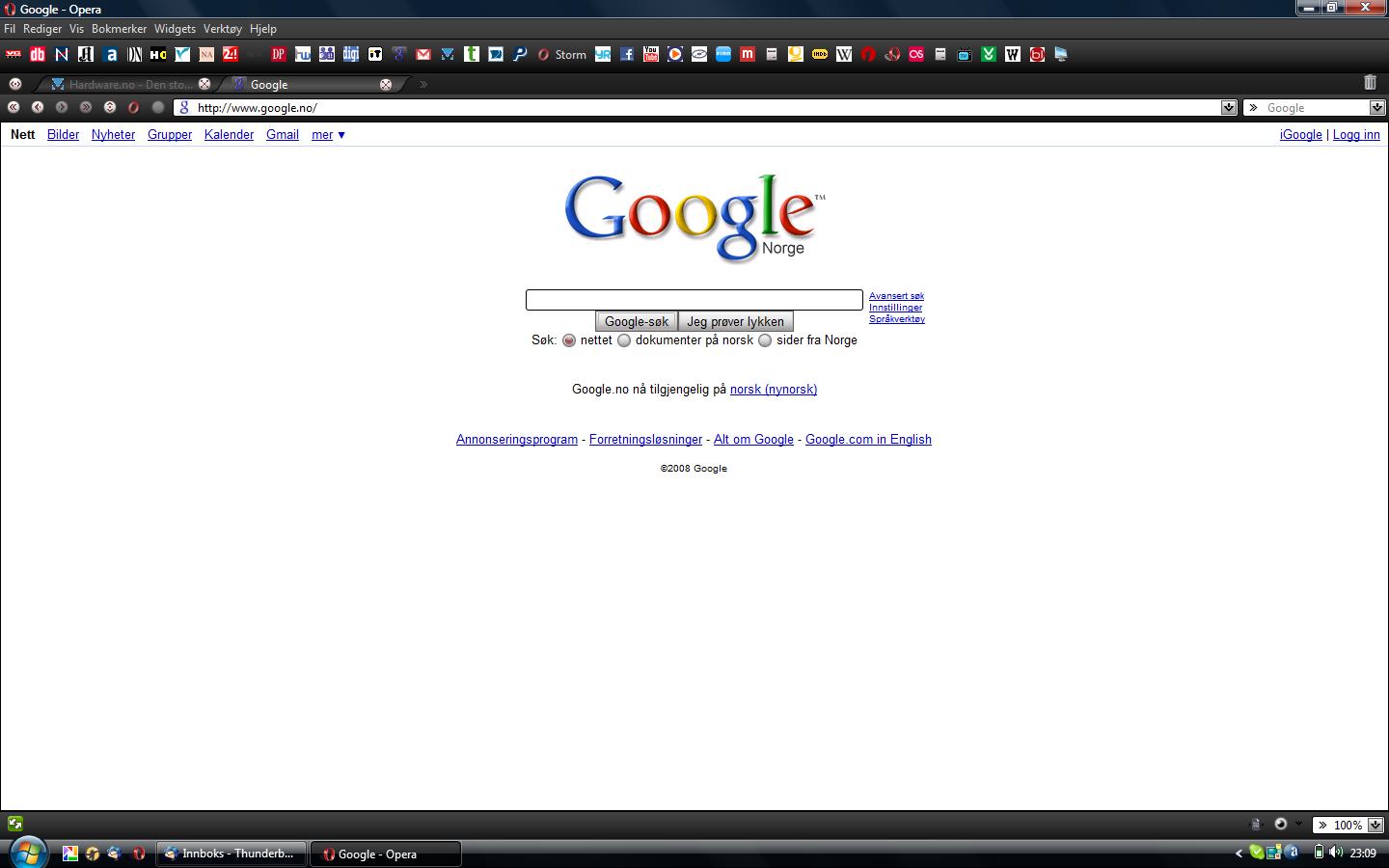Switch to Innboks Thunderbird taskbar window

click(231, 854)
